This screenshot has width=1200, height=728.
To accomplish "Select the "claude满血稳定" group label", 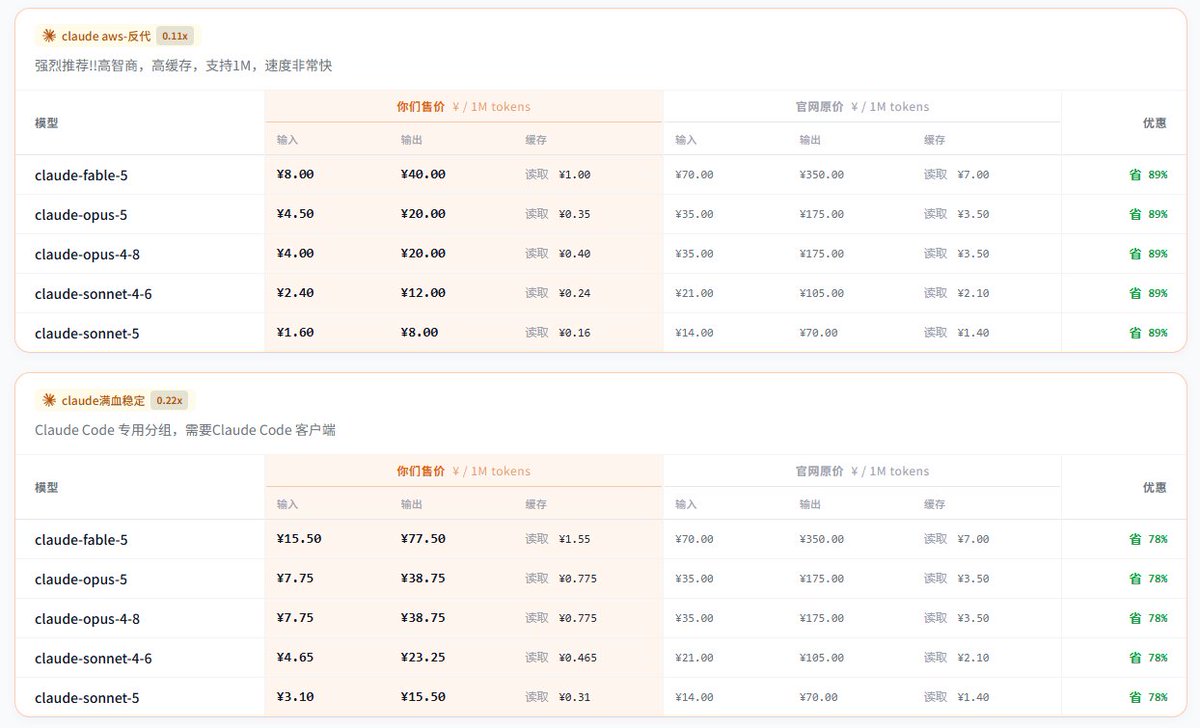I will tap(103, 400).
